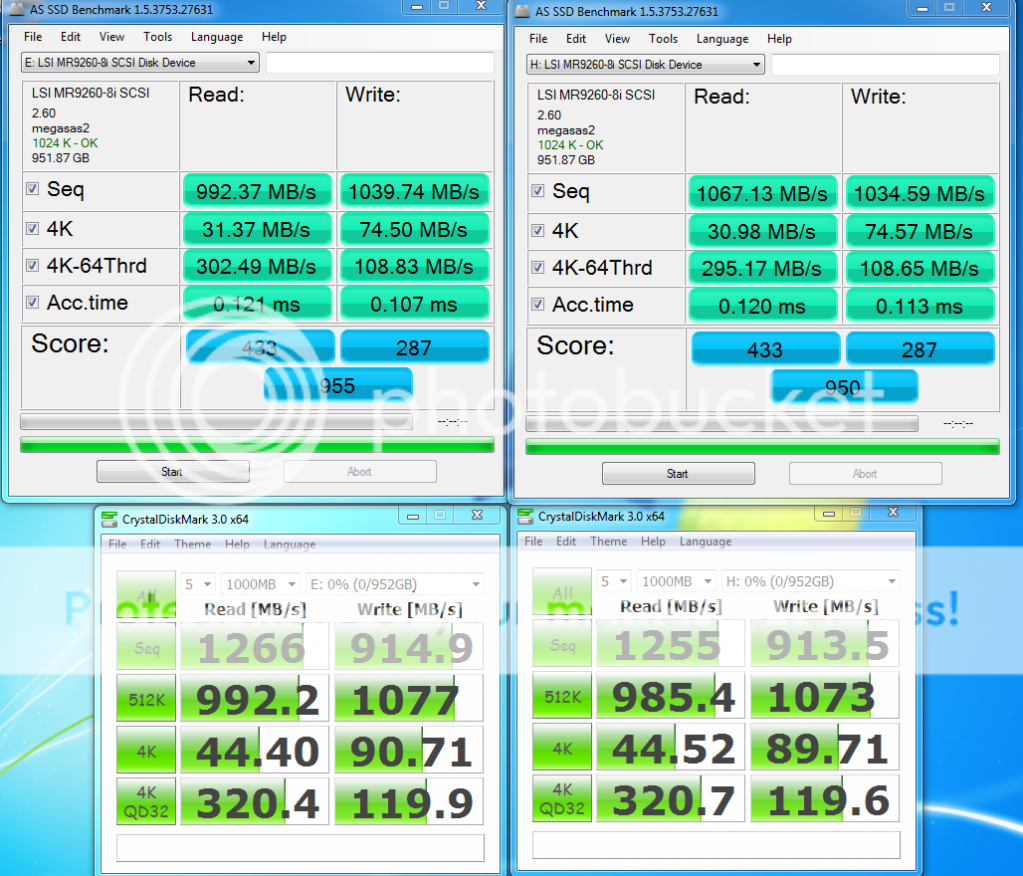
Task: Open View menu in AS SSD H: window
Action: [x=617, y=39]
